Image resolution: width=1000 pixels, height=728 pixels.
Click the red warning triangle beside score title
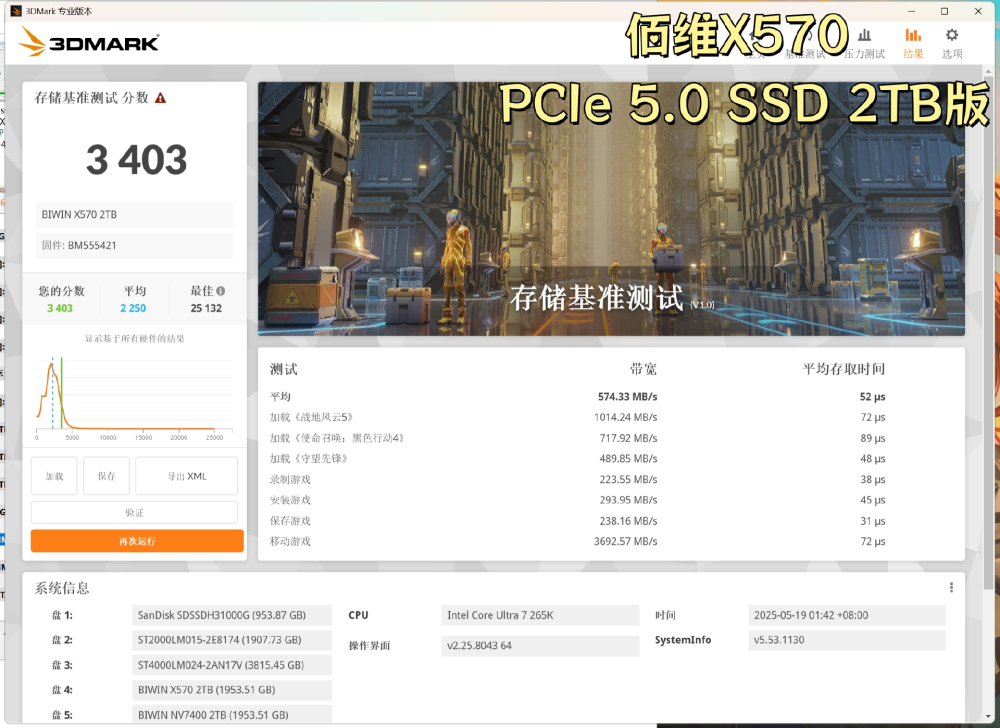point(161,98)
